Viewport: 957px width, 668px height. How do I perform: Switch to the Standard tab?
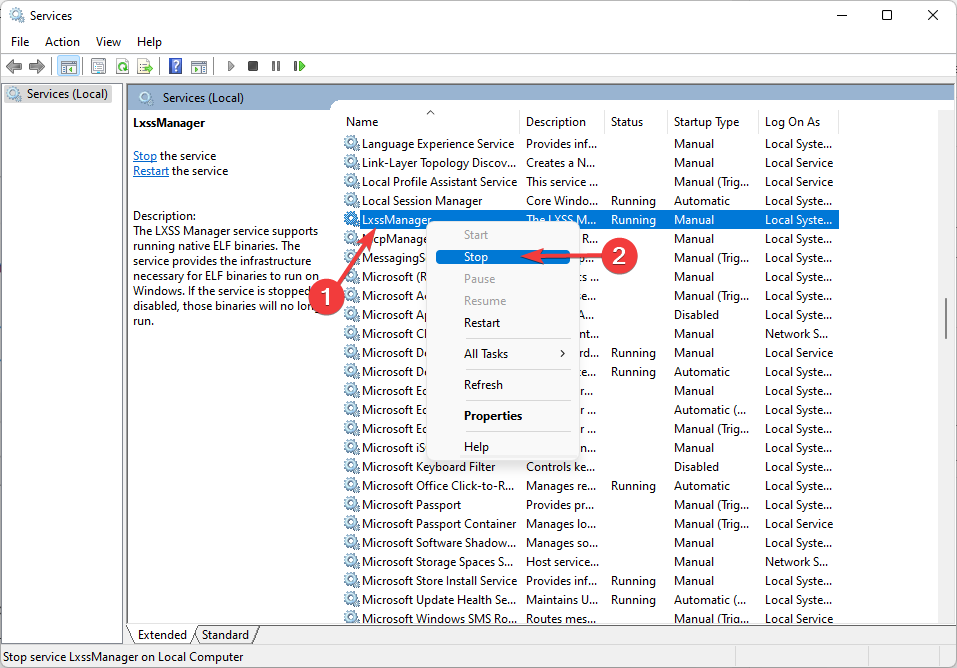[x=225, y=634]
